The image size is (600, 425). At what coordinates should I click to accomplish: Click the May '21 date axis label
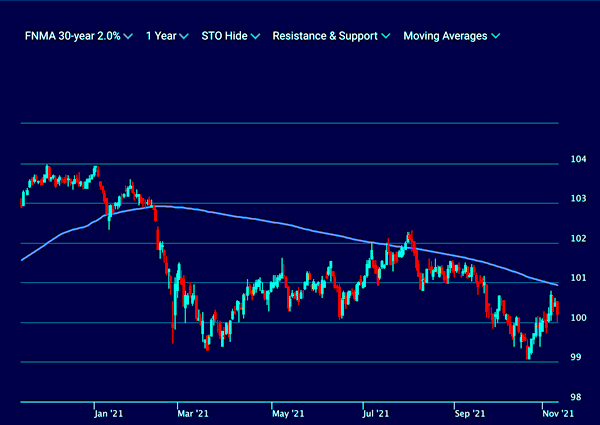click(x=286, y=412)
